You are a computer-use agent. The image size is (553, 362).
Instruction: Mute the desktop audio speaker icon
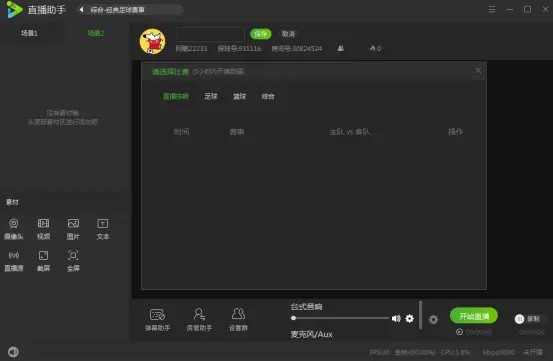click(396, 319)
